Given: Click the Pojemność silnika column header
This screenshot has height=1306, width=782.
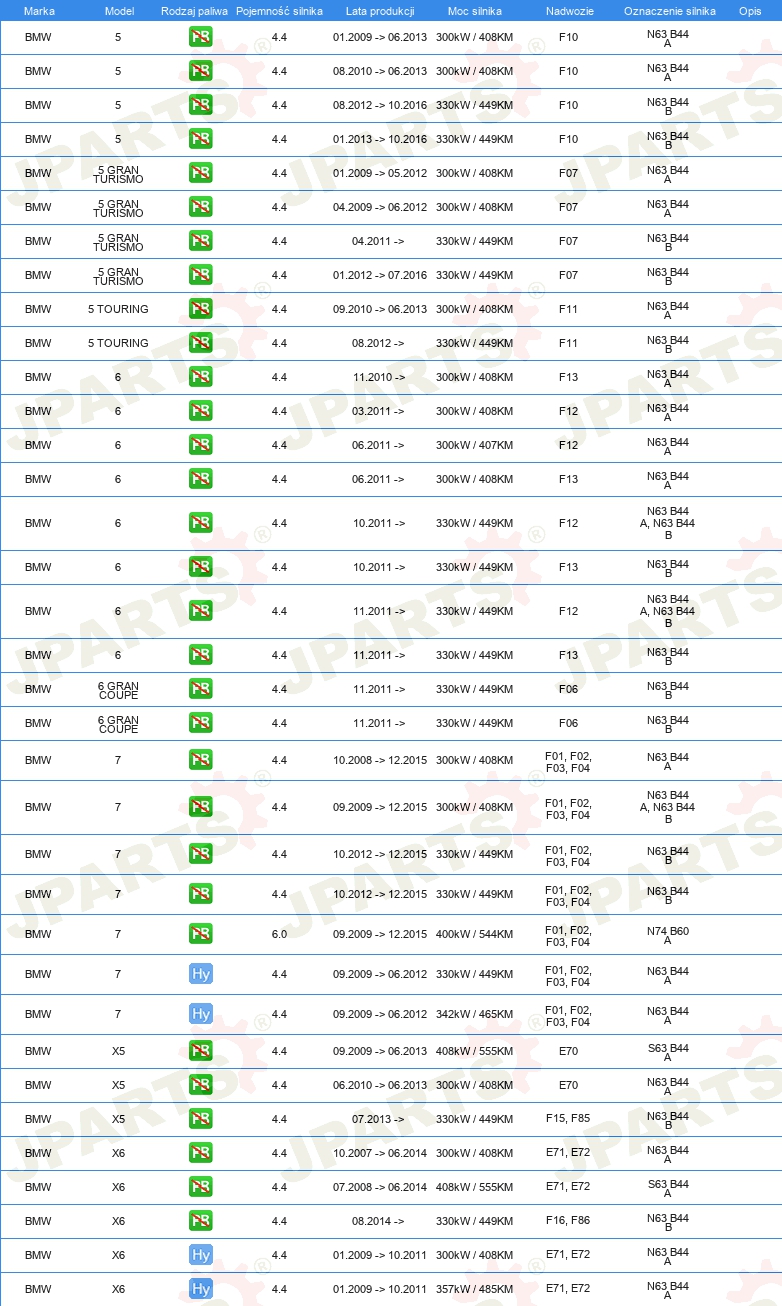Looking at the screenshot, I should click(279, 11).
